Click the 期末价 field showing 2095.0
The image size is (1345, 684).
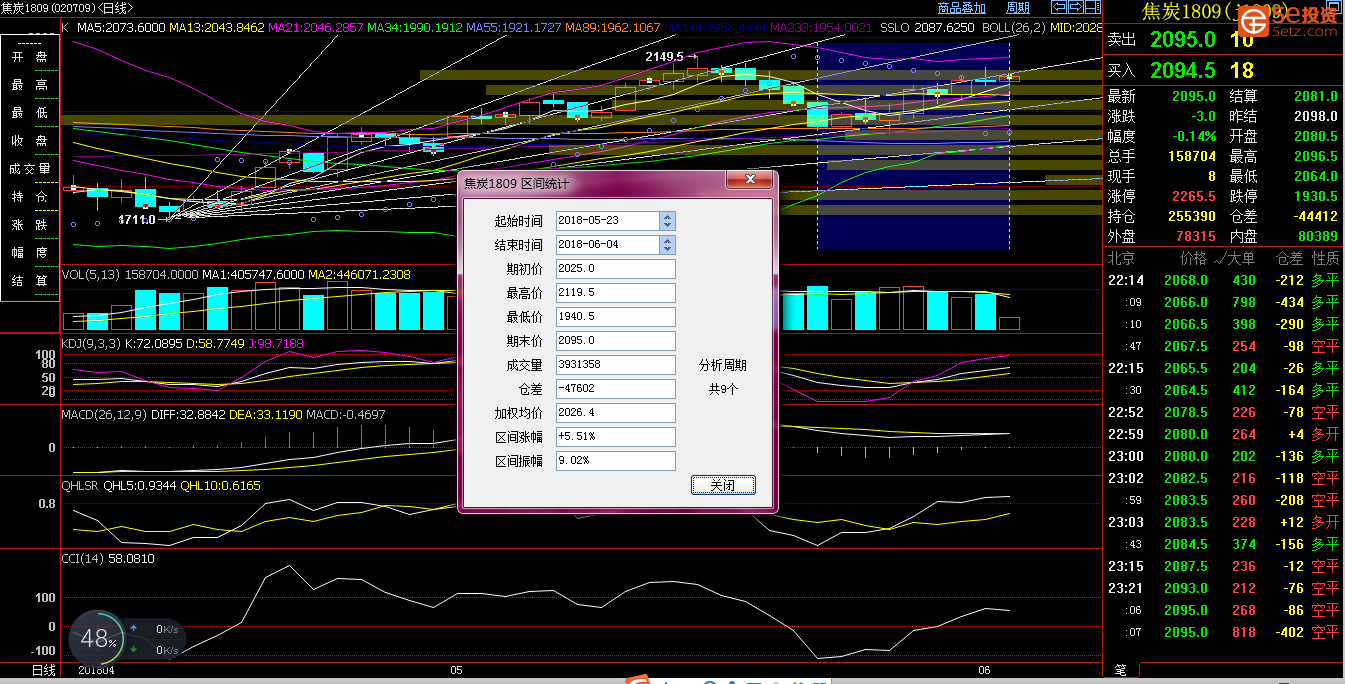(x=616, y=341)
